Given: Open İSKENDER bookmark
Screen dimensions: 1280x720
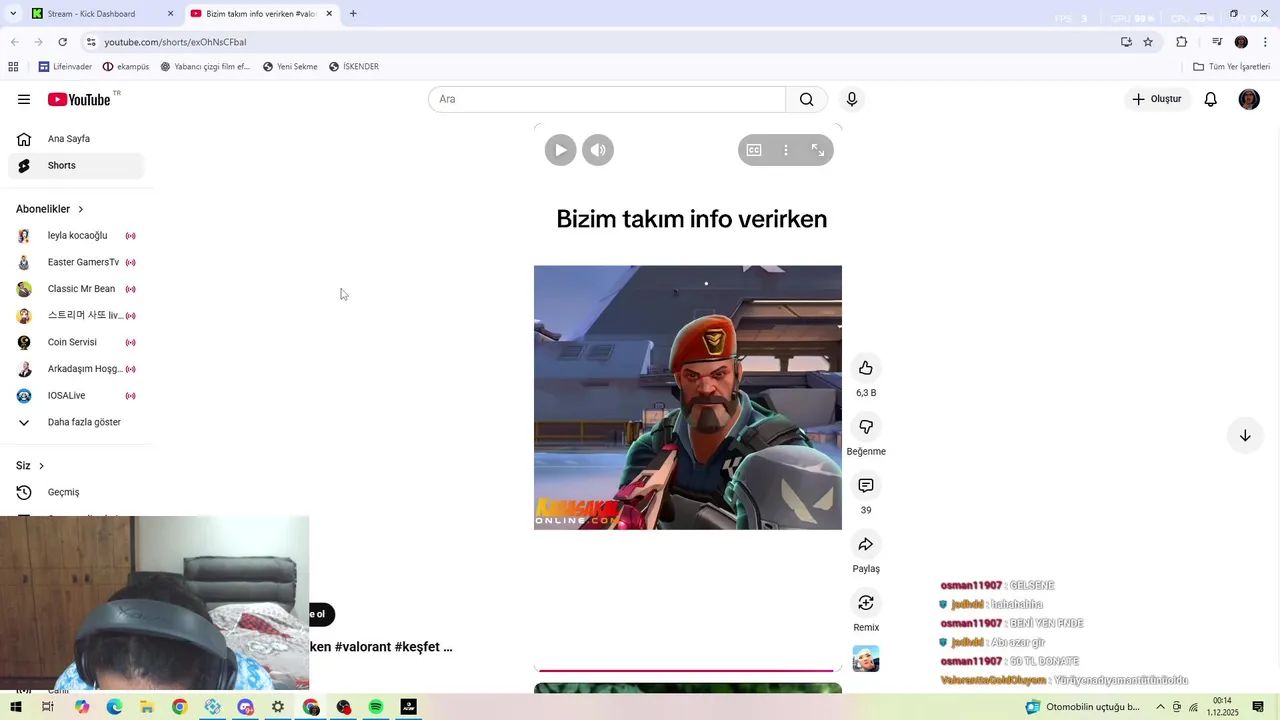Looking at the screenshot, I should pyautogui.click(x=354, y=67).
